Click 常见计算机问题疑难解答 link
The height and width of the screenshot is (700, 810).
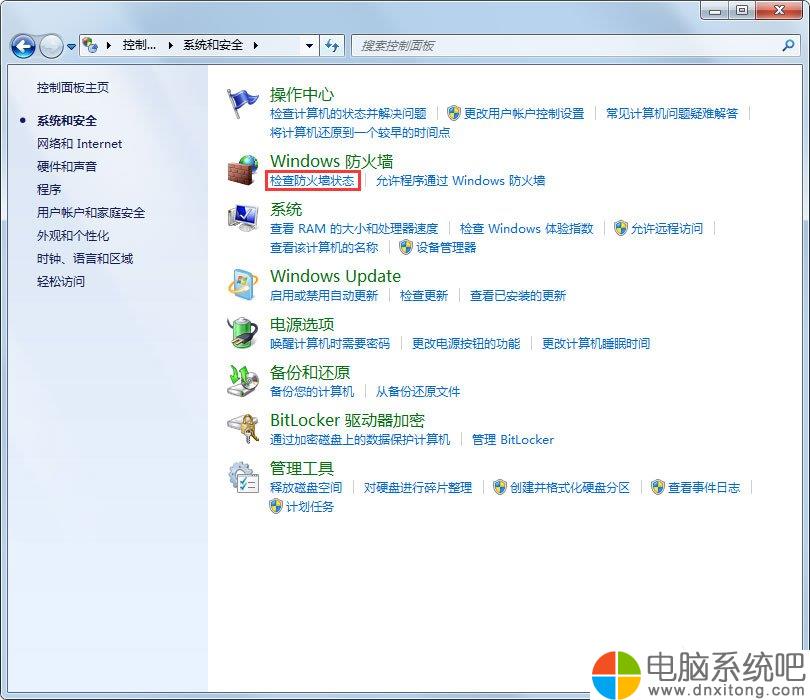672,113
